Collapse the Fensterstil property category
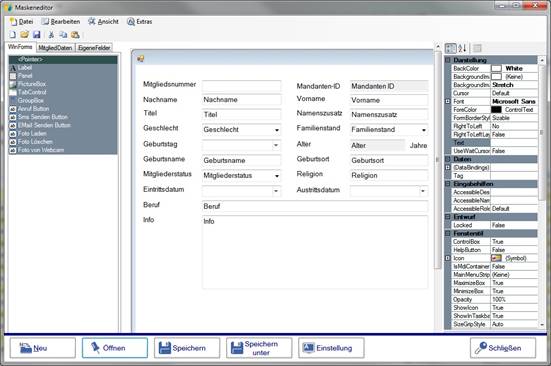551x366 pixels. click(448, 233)
